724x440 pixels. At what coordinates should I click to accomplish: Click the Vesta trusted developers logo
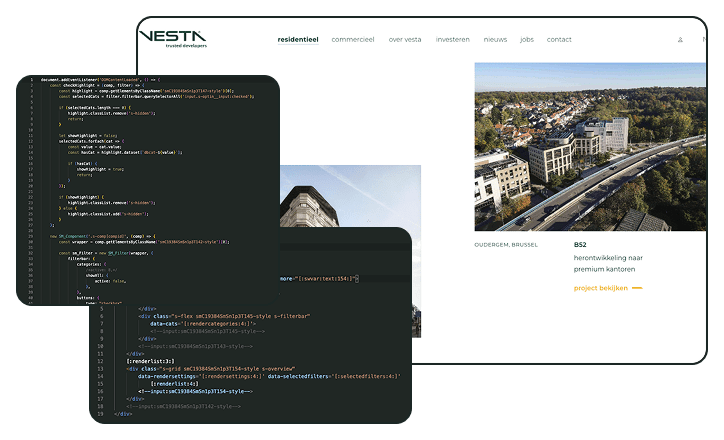click(173, 39)
